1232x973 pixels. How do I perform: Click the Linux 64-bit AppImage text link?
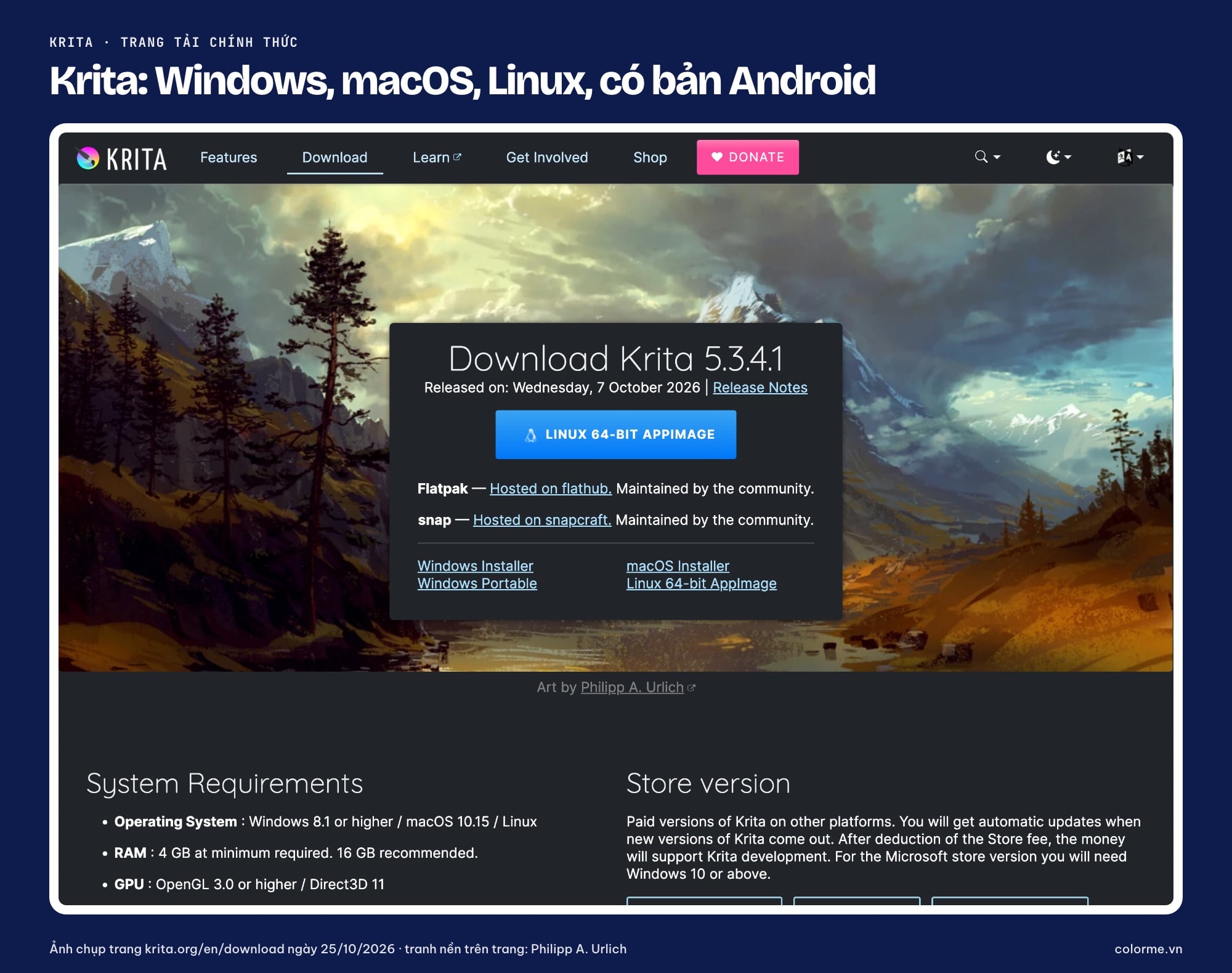[x=701, y=584]
